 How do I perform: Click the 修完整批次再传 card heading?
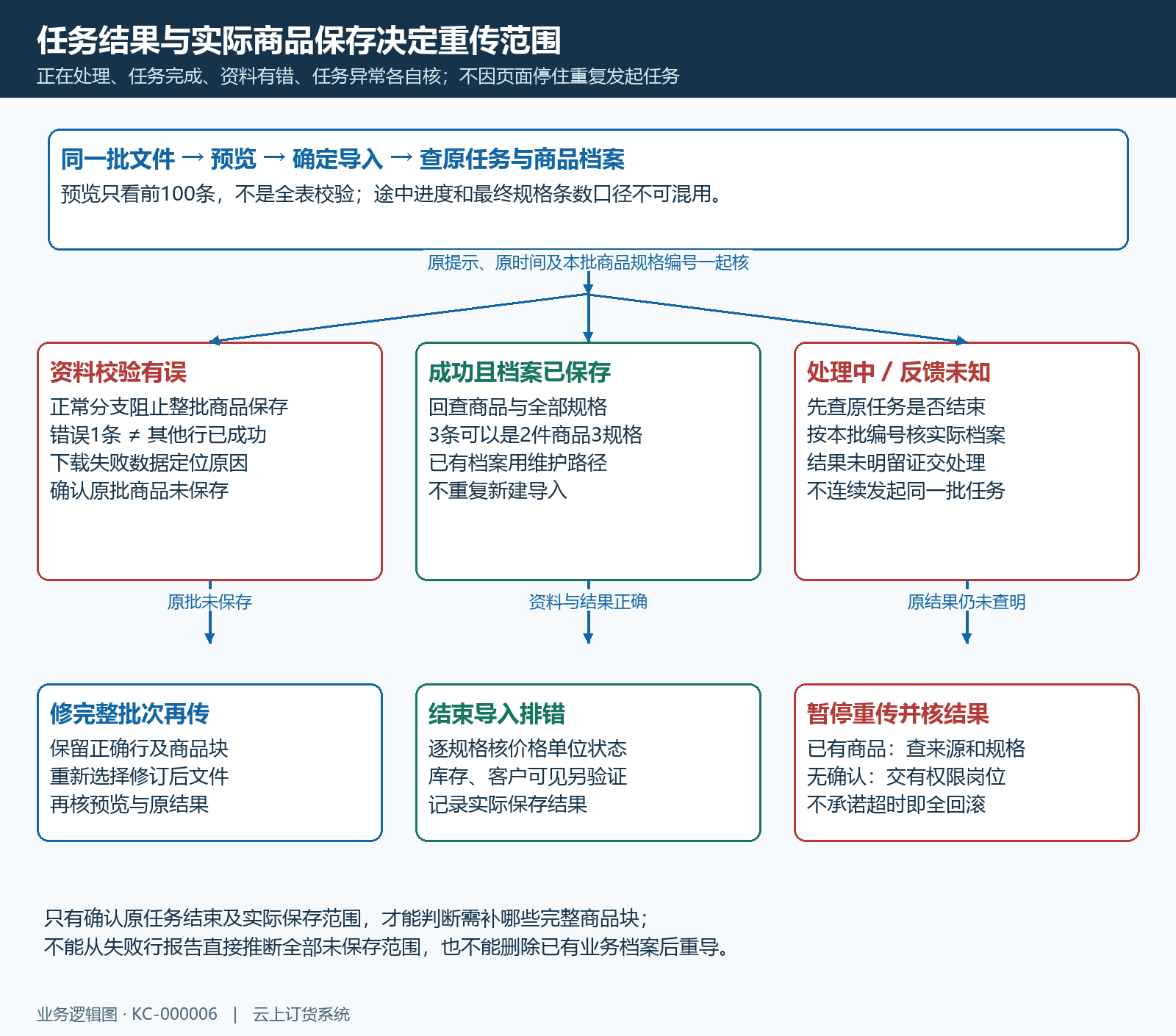click(129, 713)
